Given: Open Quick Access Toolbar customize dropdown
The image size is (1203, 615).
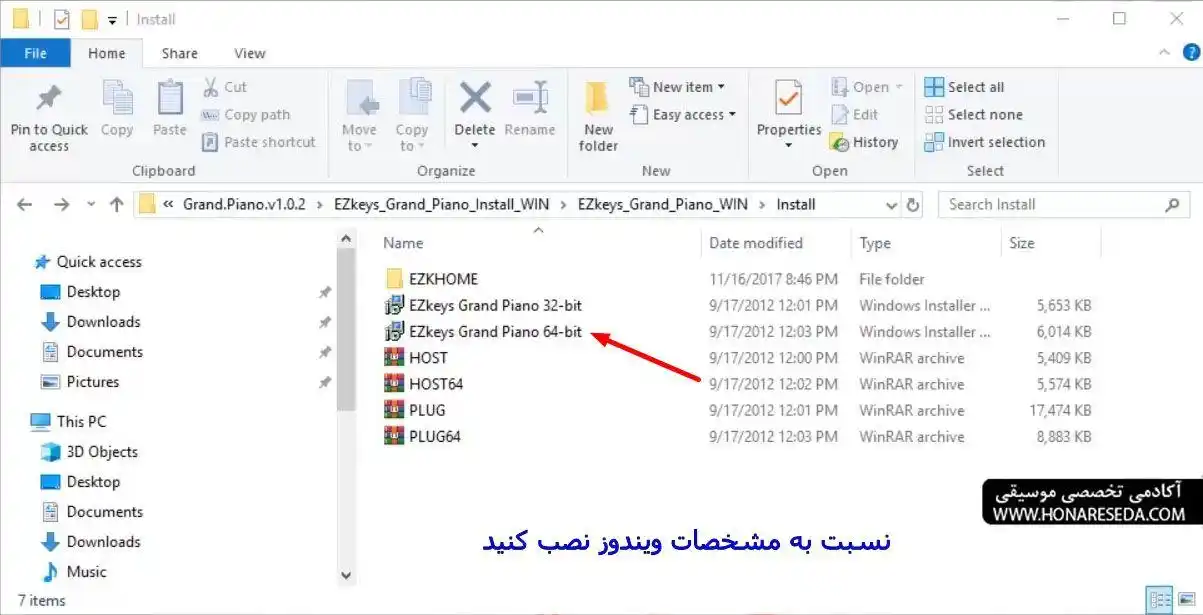Looking at the screenshot, I should 112,19.
